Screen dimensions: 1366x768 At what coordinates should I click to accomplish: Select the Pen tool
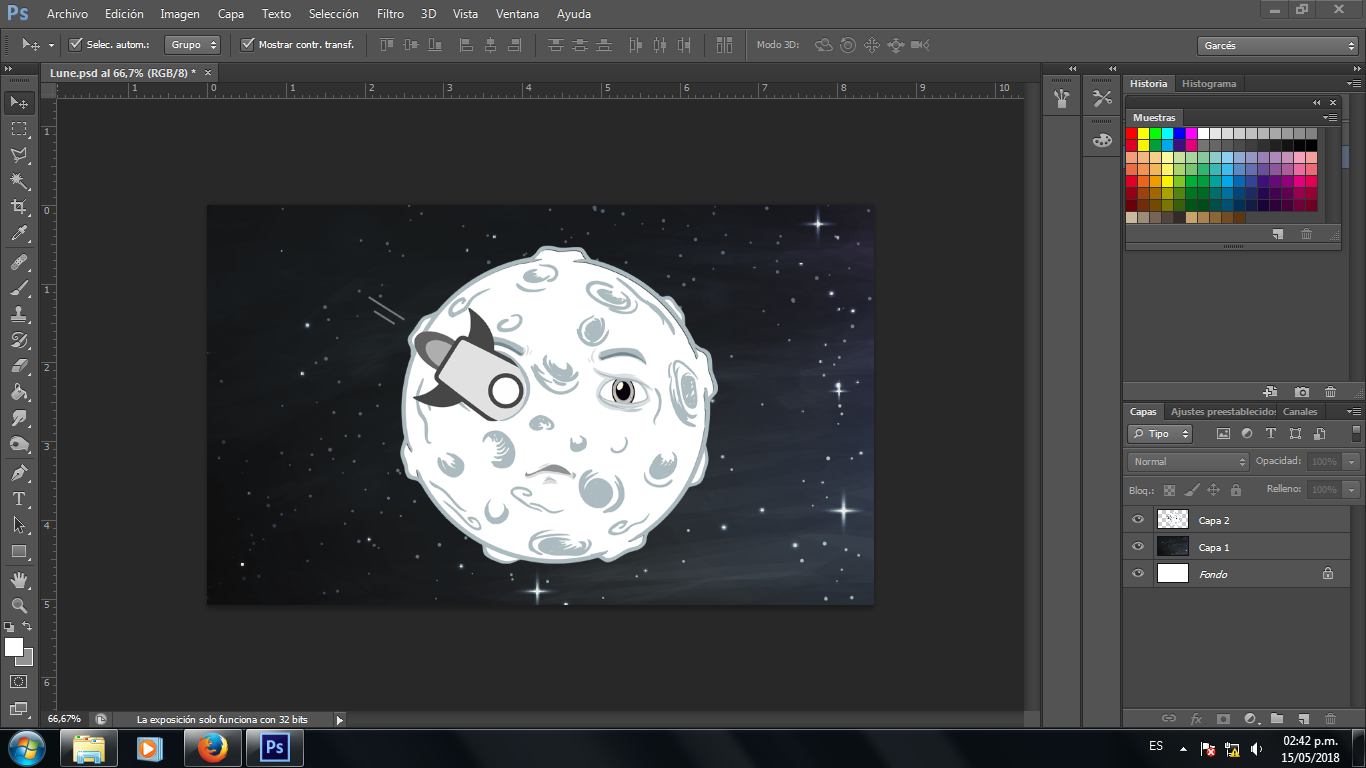click(x=19, y=472)
